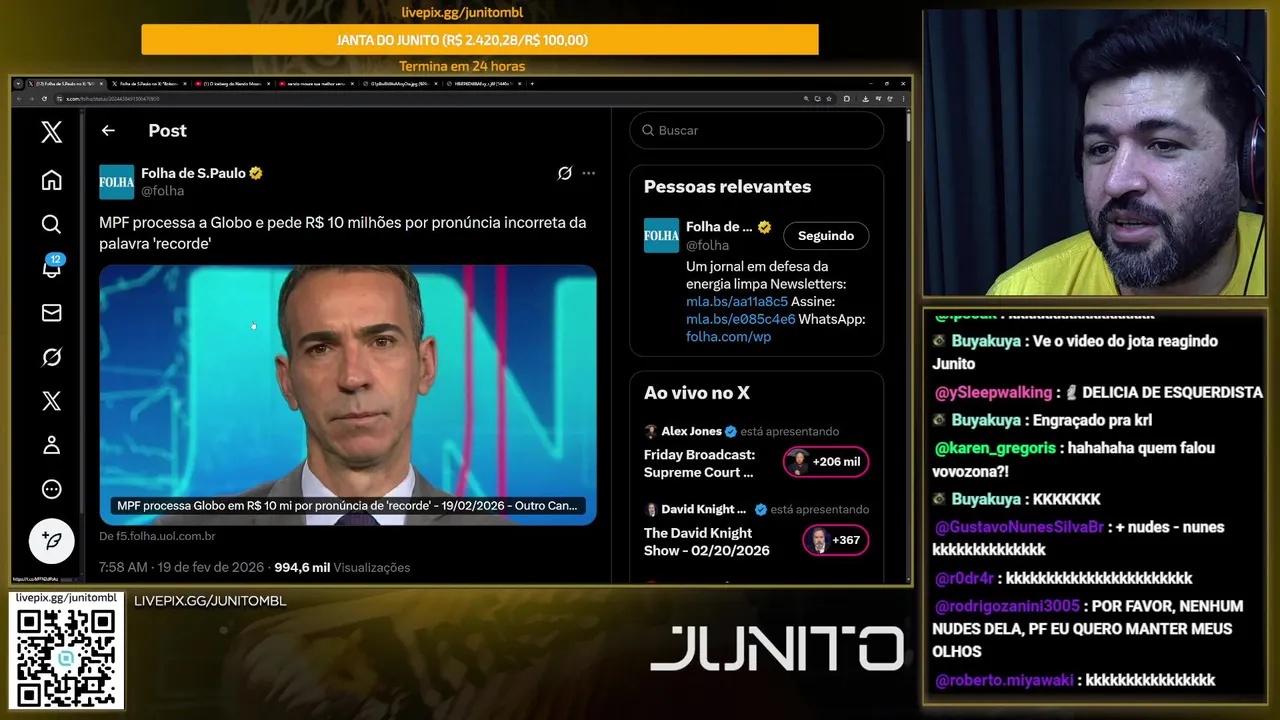This screenshot has height=720, width=1280.
Task: Open De f5.folha.uol.com.br source link
Action: (x=157, y=536)
